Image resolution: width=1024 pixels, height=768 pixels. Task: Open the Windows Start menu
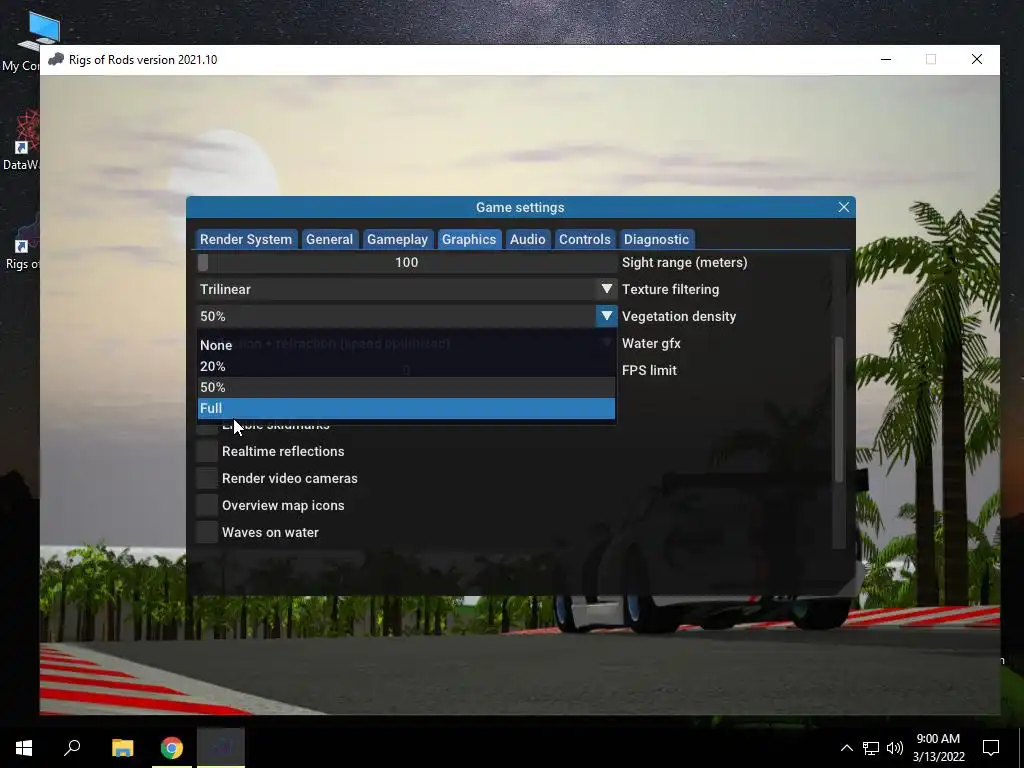(x=24, y=748)
